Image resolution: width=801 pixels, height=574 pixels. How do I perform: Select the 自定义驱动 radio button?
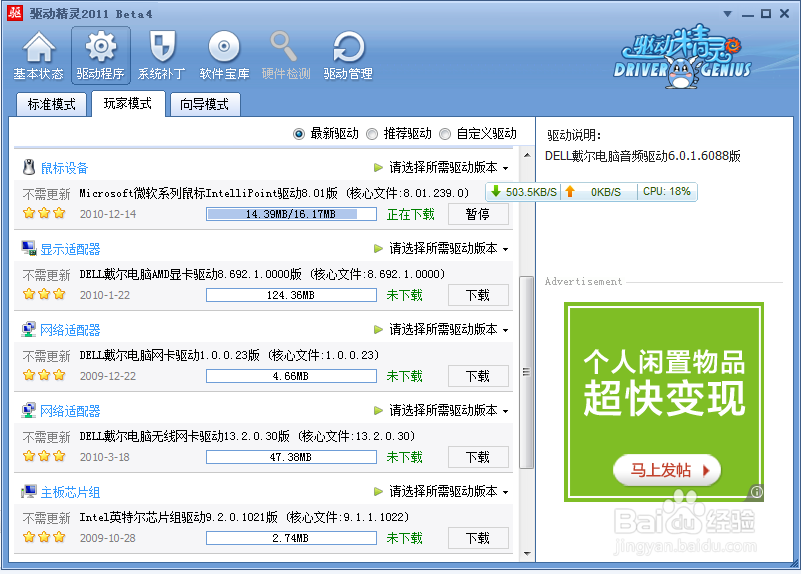pos(445,134)
